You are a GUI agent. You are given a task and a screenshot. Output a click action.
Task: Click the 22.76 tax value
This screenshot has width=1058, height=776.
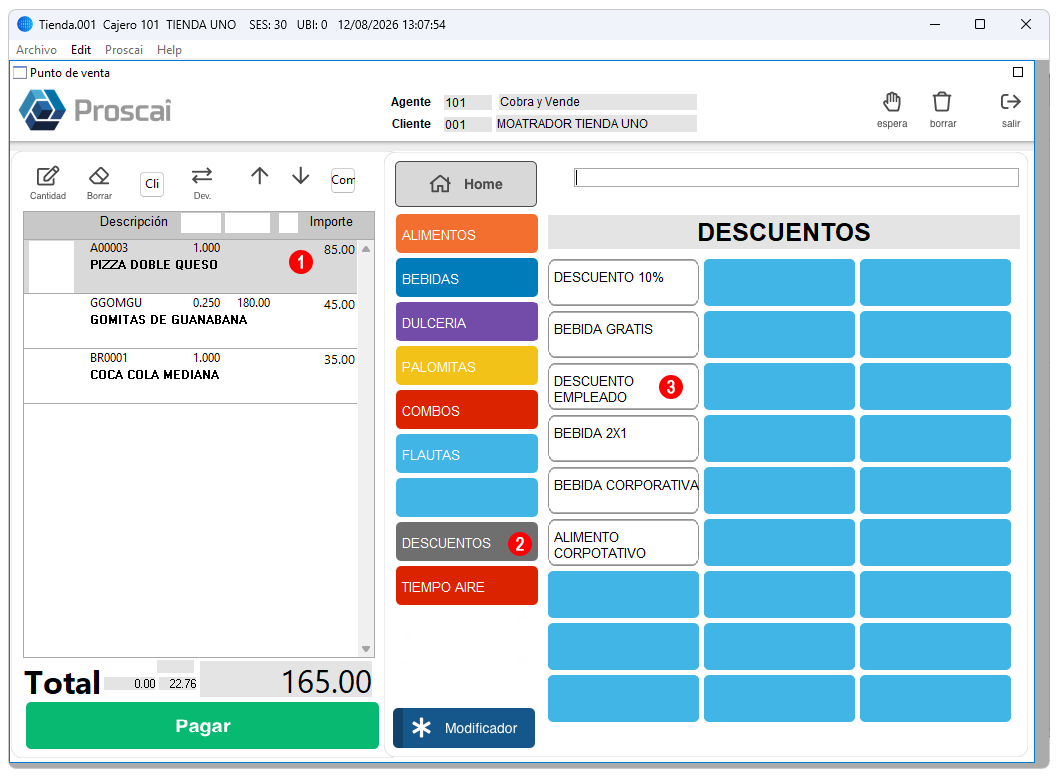click(182, 684)
